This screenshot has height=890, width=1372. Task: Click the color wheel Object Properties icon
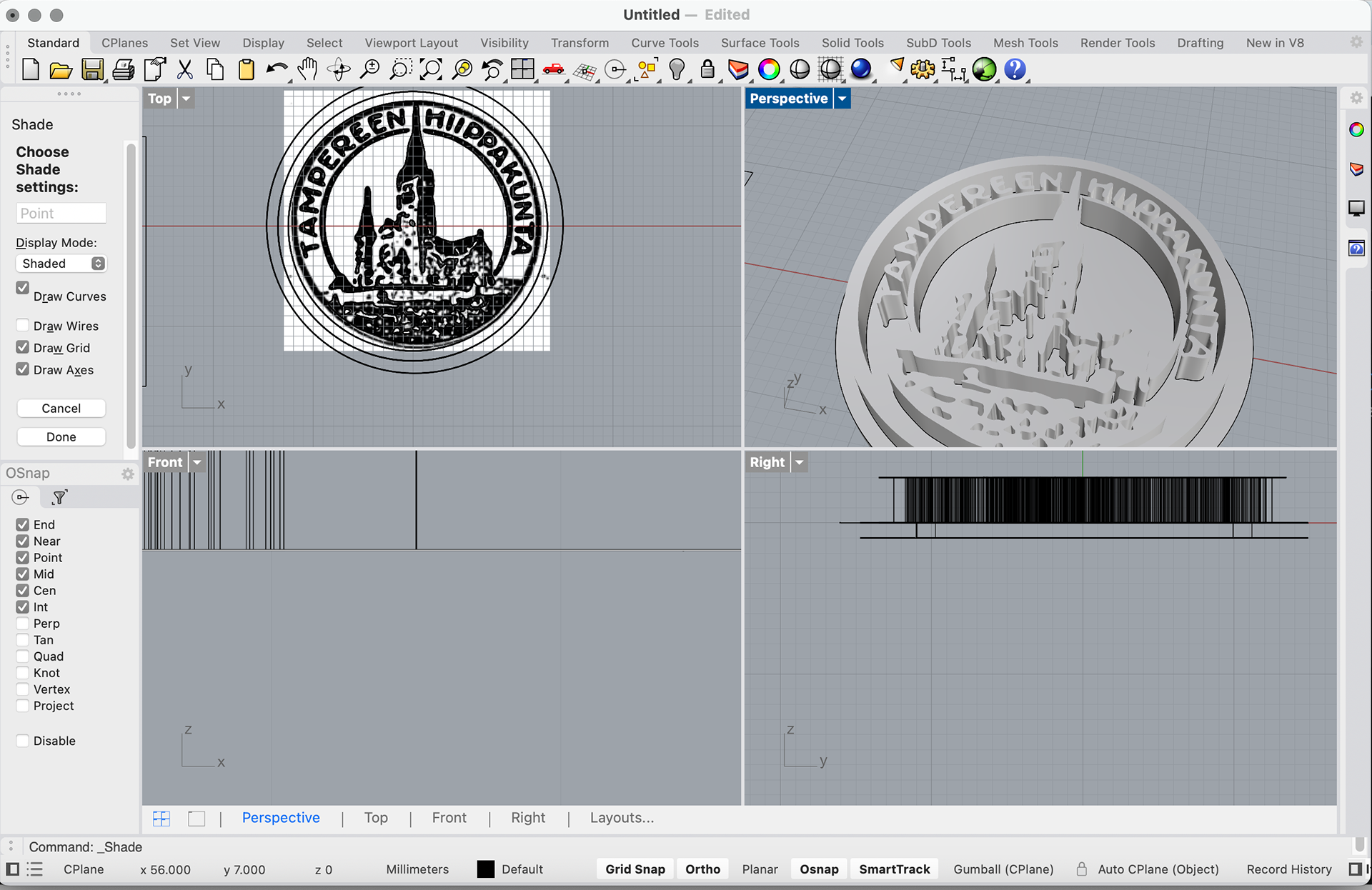pyautogui.click(x=769, y=69)
